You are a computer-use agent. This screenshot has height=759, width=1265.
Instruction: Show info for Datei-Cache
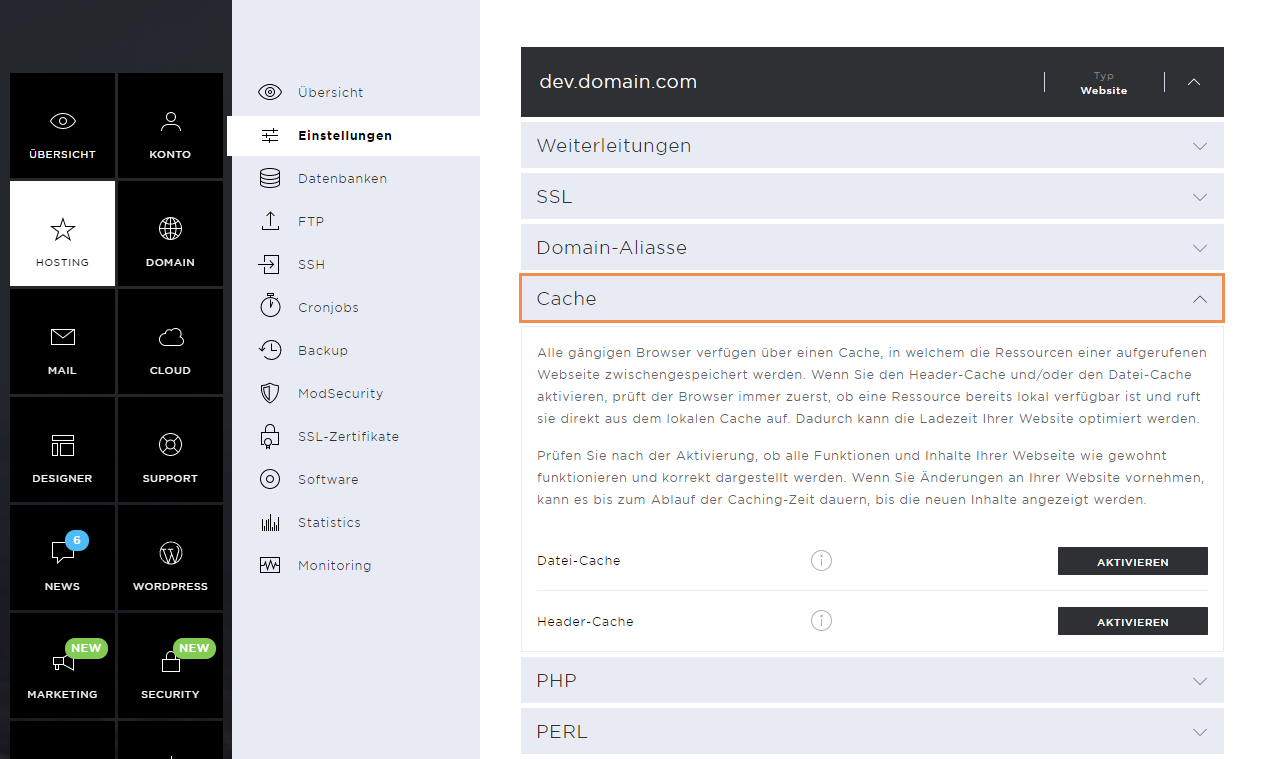click(x=821, y=561)
